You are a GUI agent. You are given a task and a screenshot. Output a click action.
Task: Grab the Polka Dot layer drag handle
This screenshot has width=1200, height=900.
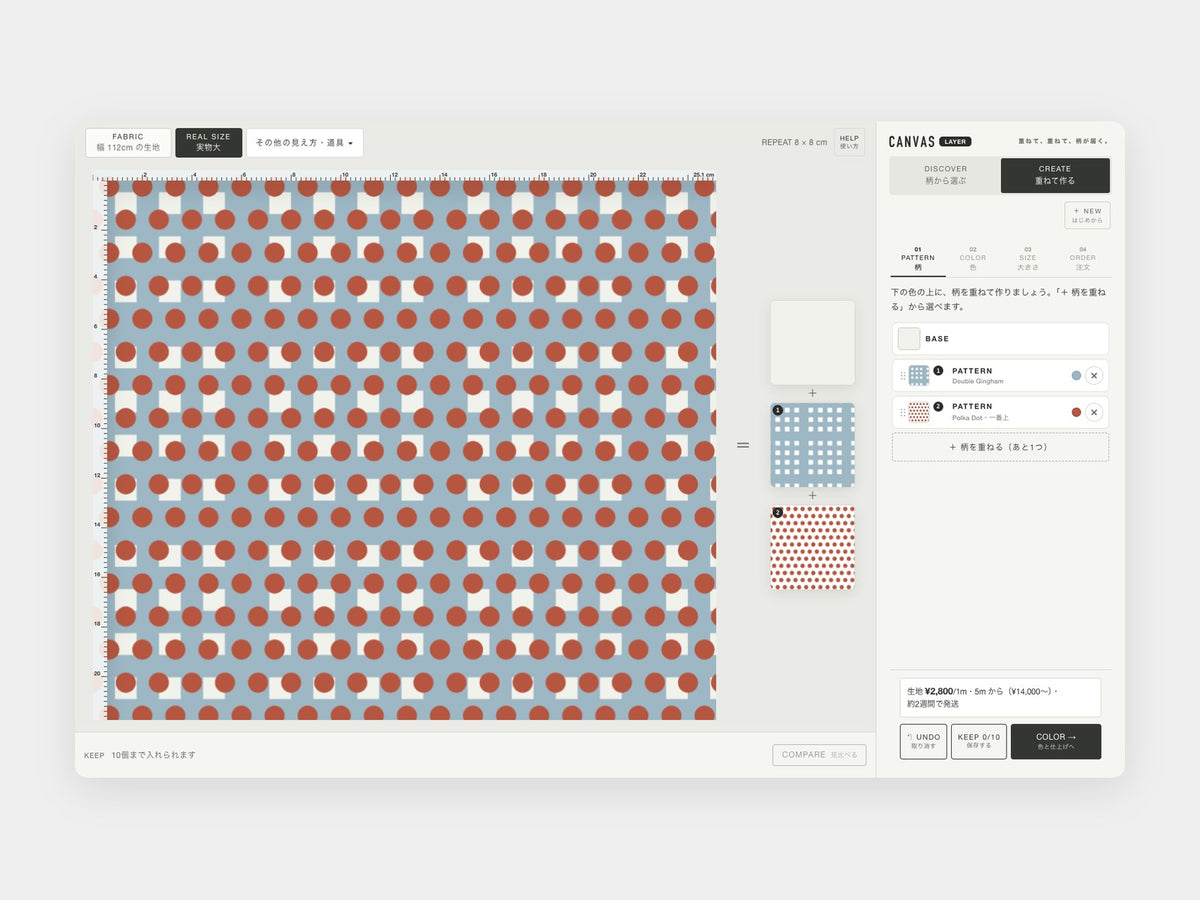coord(902,412)
